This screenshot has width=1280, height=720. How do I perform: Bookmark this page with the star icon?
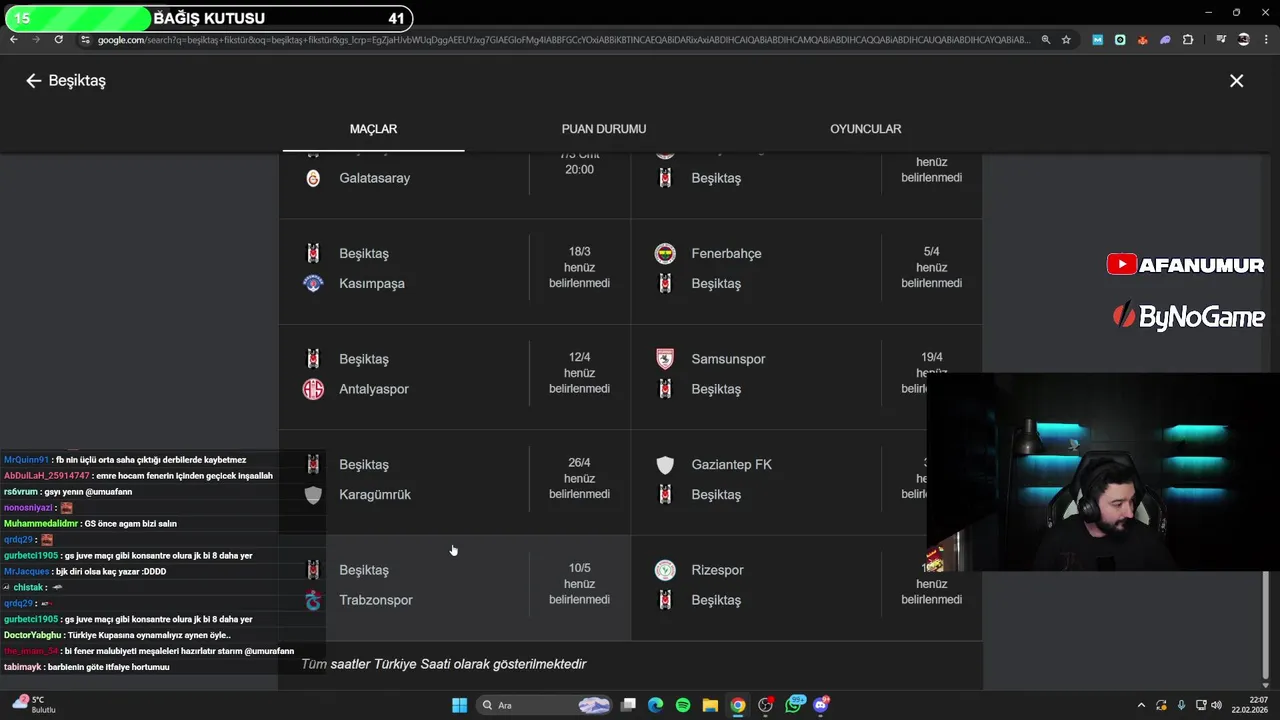click(x=1067, y=40)
